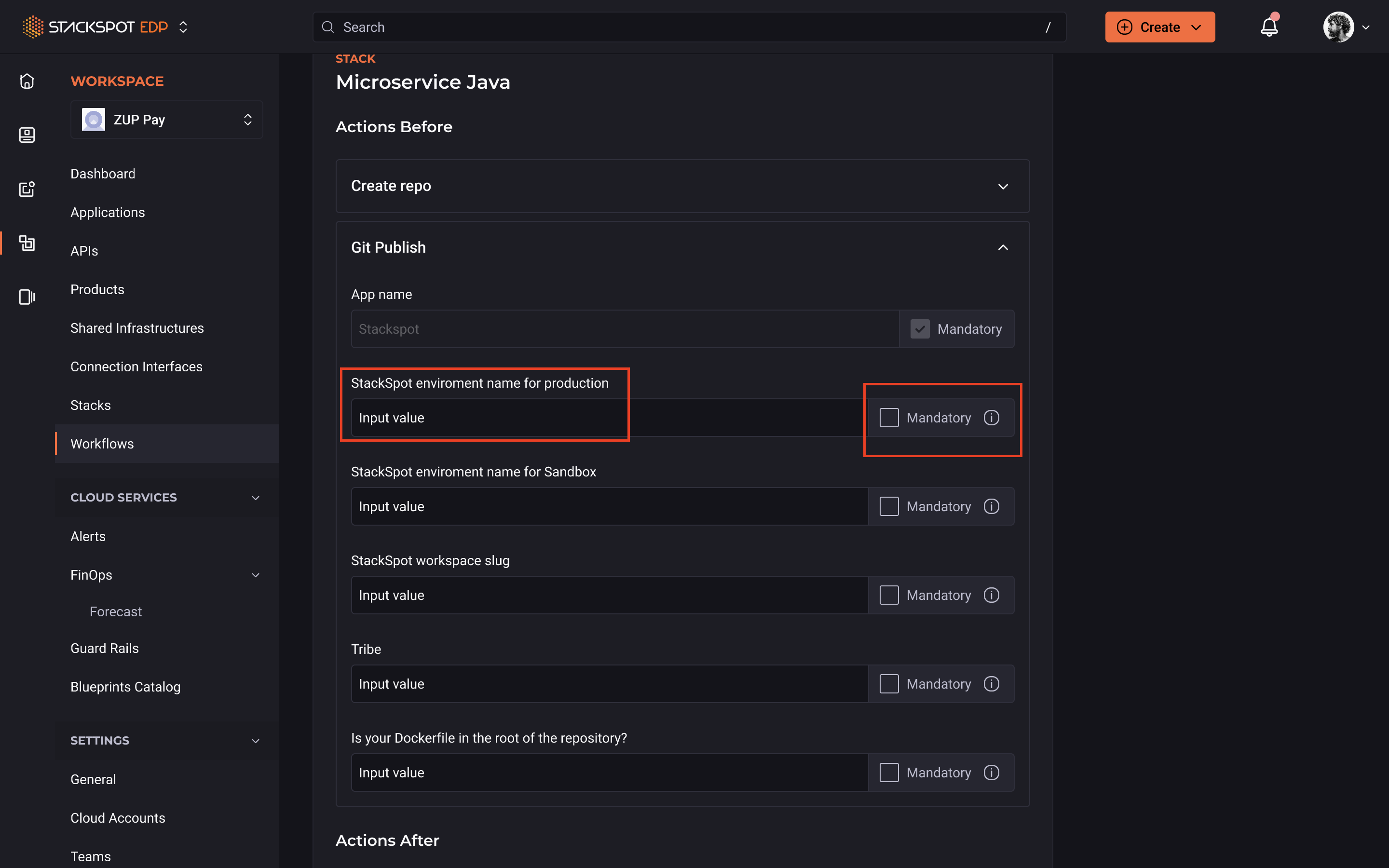Image resolution: width=1389 pixels, height=868 pixels.
Task: Open the user avatar profile menu
Action: point(1346,27)
